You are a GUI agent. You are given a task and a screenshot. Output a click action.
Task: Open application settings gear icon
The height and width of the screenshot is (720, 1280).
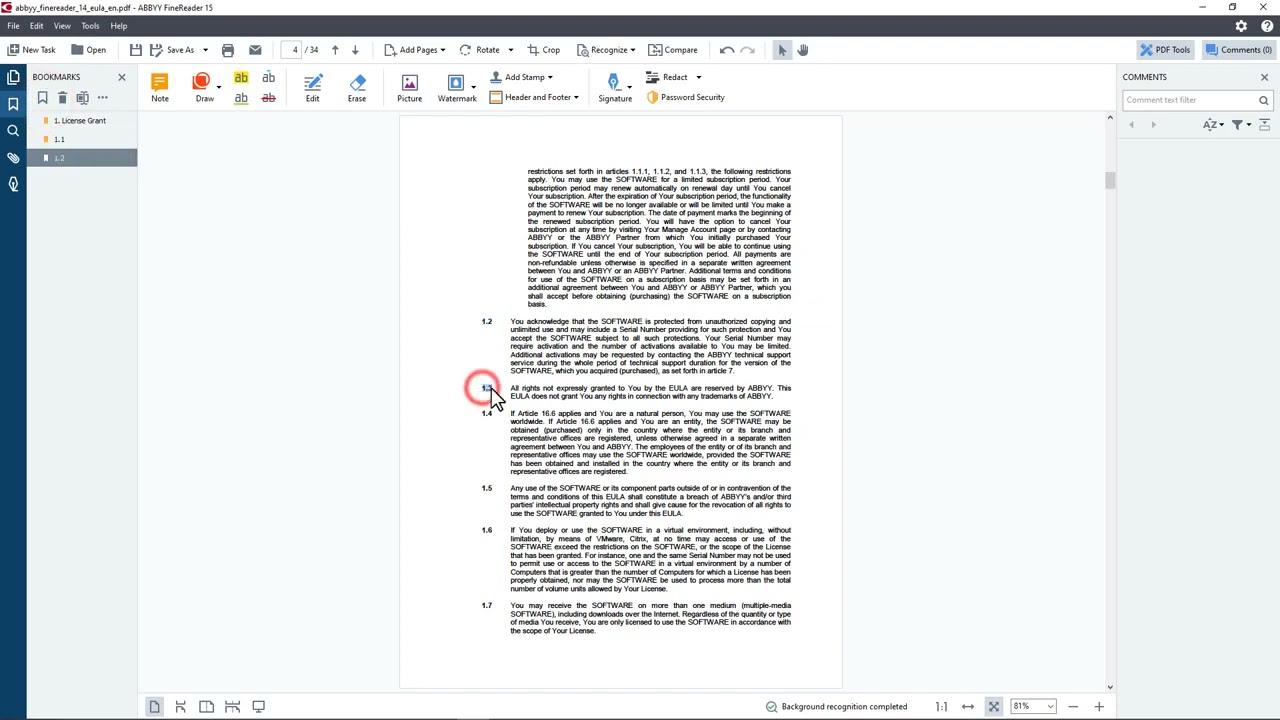click(1241, 26)
